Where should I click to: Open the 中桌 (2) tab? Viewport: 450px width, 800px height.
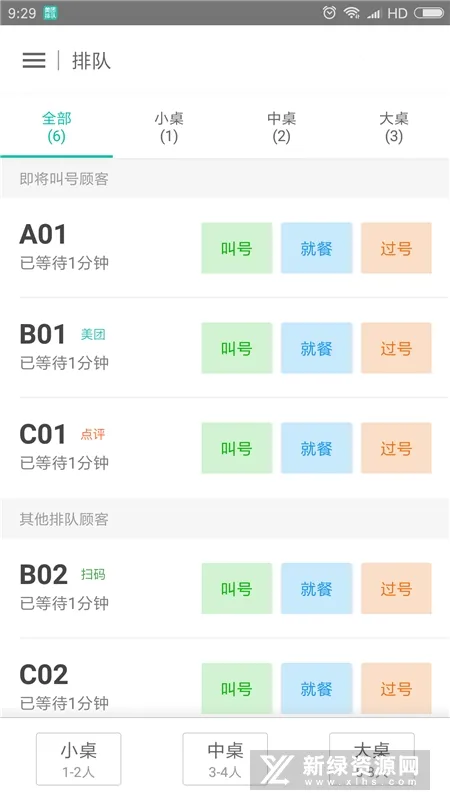281,128
